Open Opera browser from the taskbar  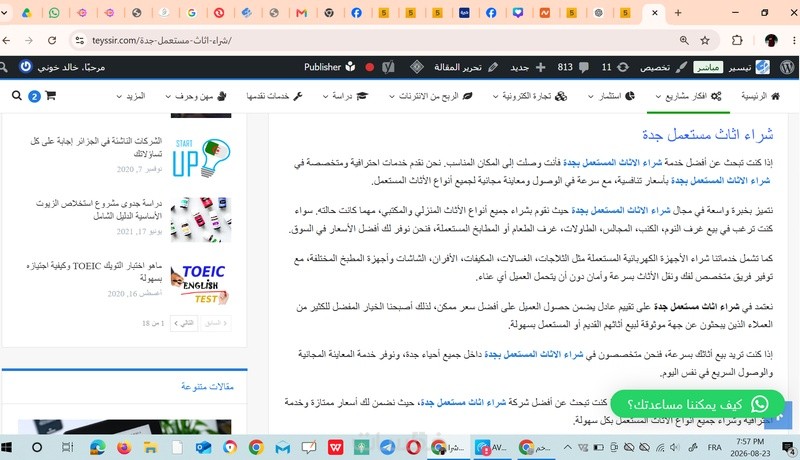413,447
